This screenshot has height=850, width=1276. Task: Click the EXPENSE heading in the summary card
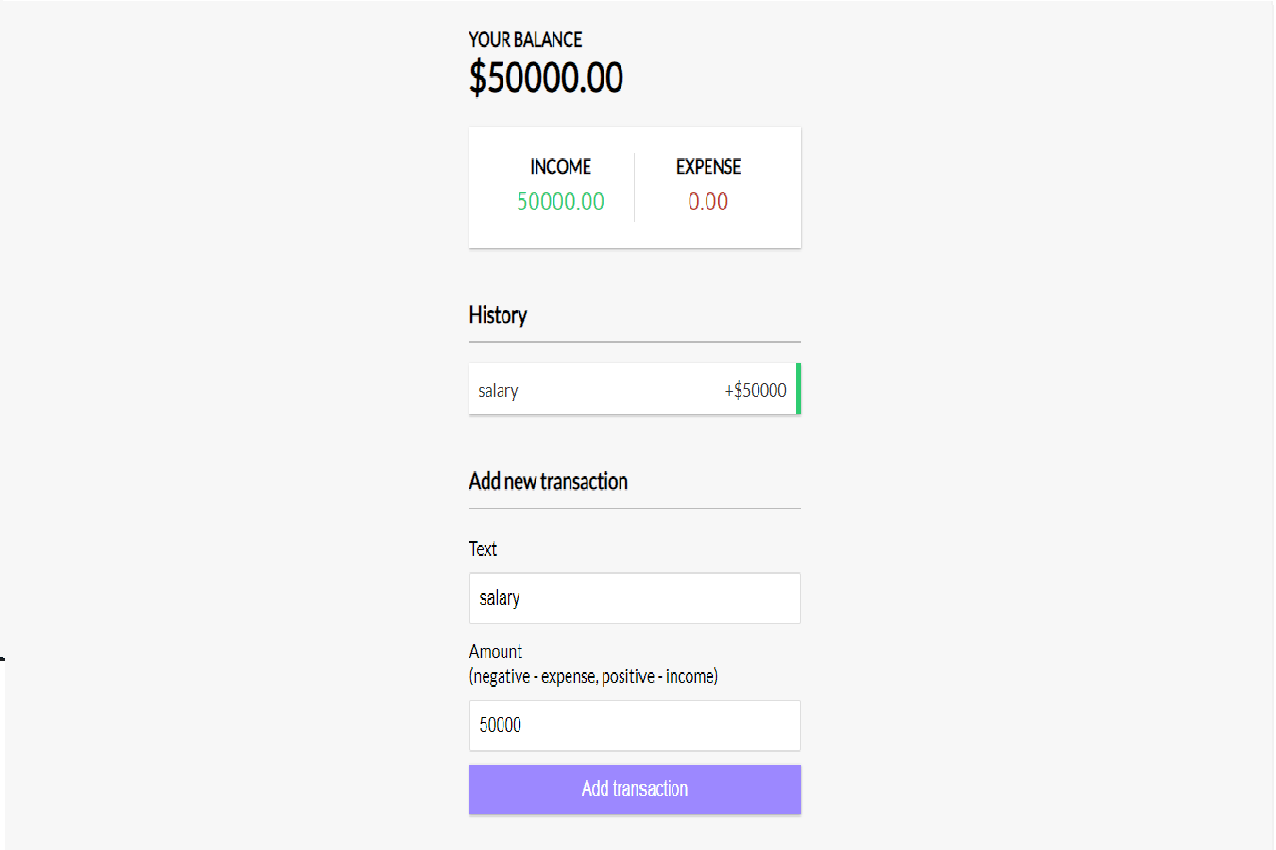[x=708, y=167]
